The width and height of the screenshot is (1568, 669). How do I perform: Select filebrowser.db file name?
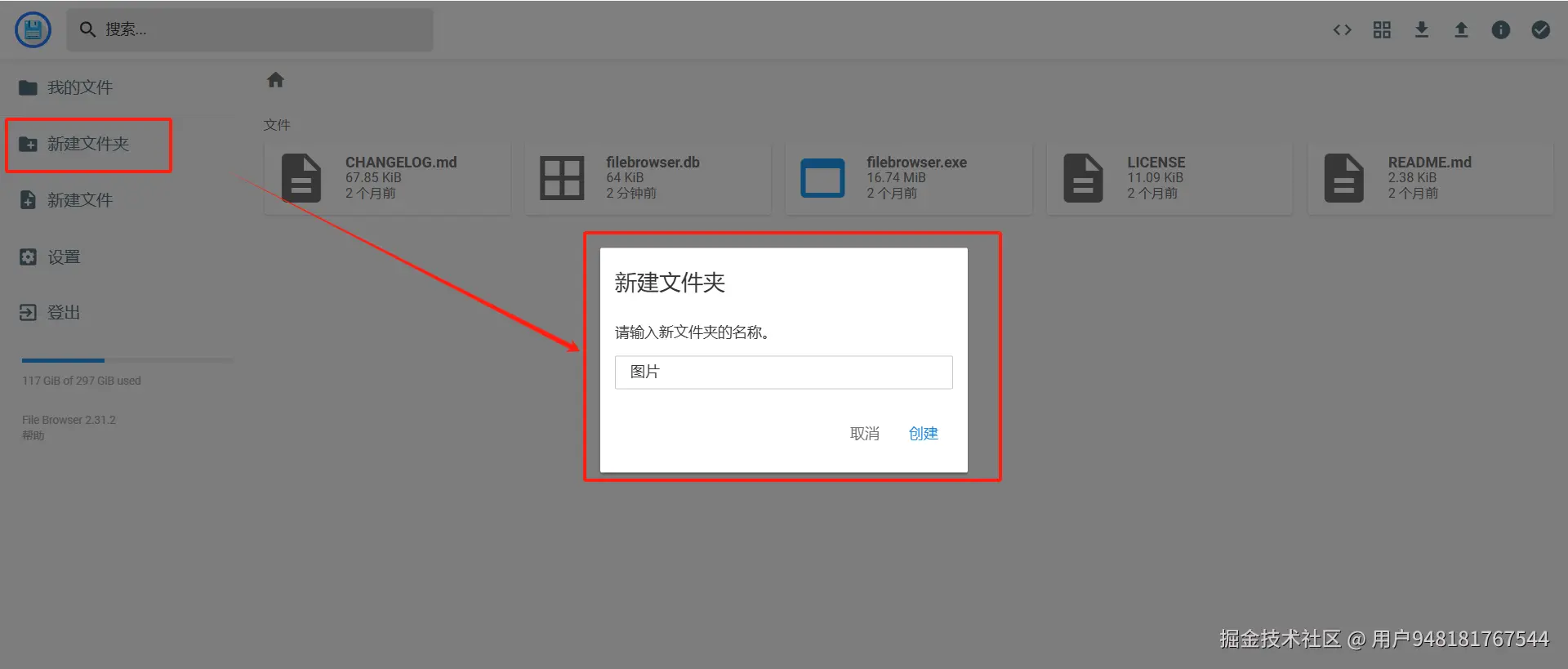click(653, 163)
